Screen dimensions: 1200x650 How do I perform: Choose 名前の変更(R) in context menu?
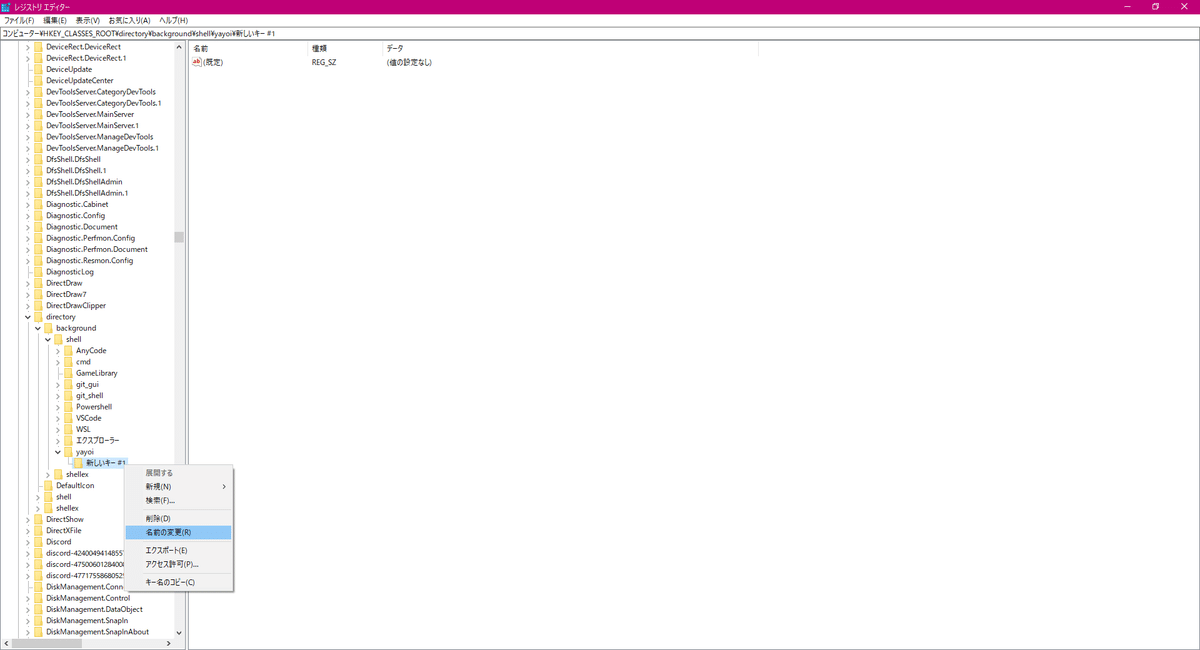coord(178,532)
